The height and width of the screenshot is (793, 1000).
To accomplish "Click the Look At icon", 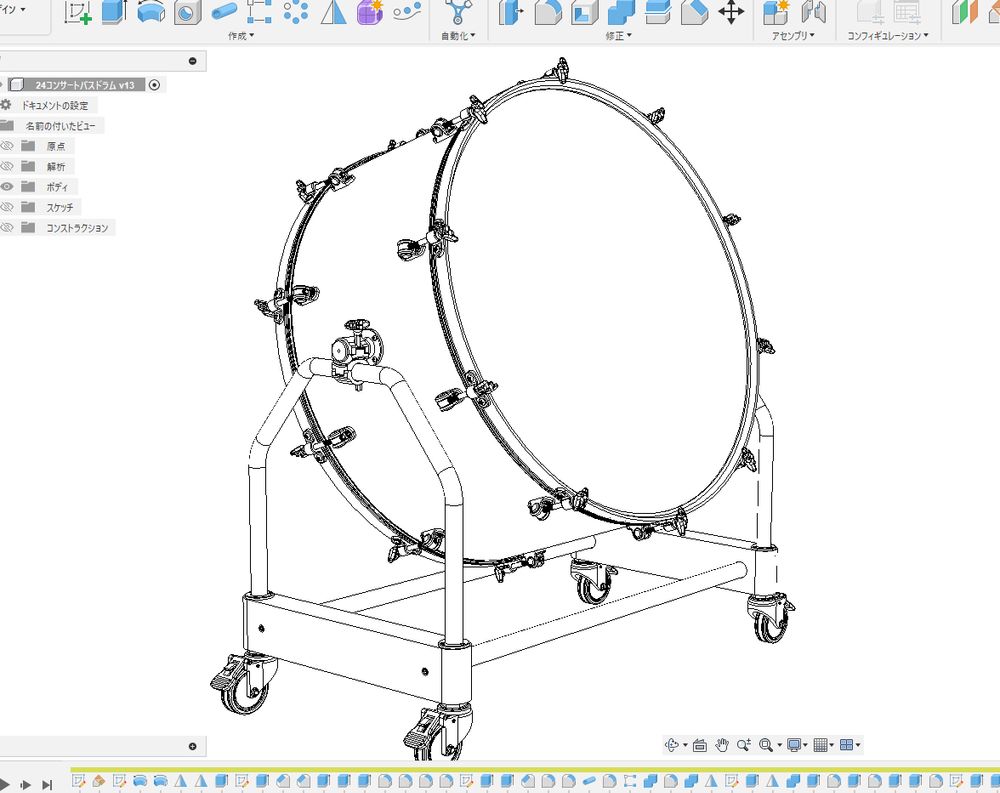I will click(x=700, y=745).
